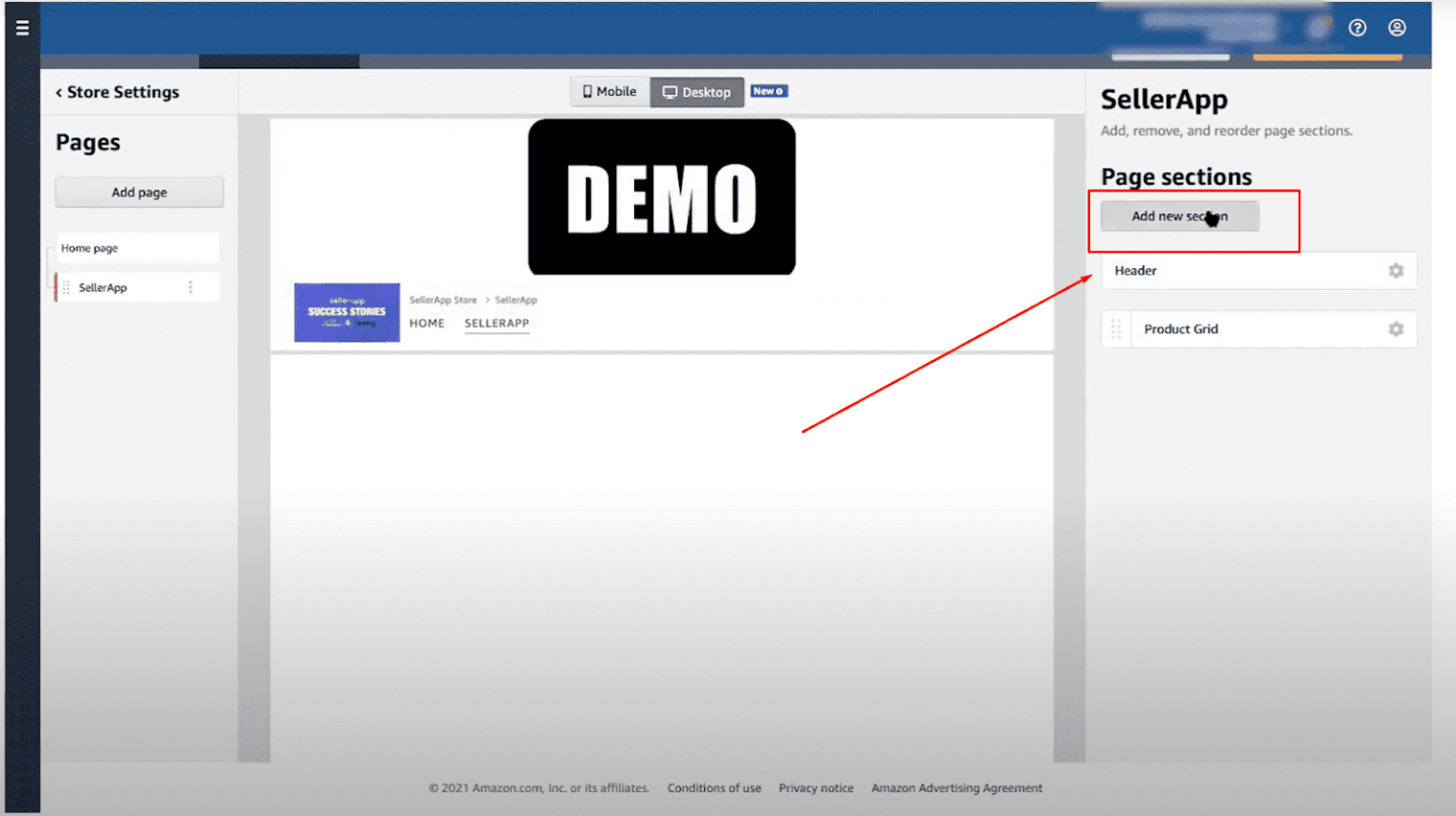The height and width of the screenshot is (816, 1456).
Task: Open SellerApp page three-dot options
Action: (x=191, y=287)
